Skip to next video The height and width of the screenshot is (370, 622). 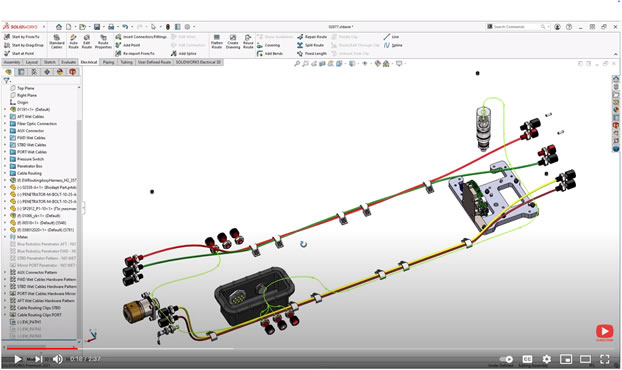(x=38, y=359)
